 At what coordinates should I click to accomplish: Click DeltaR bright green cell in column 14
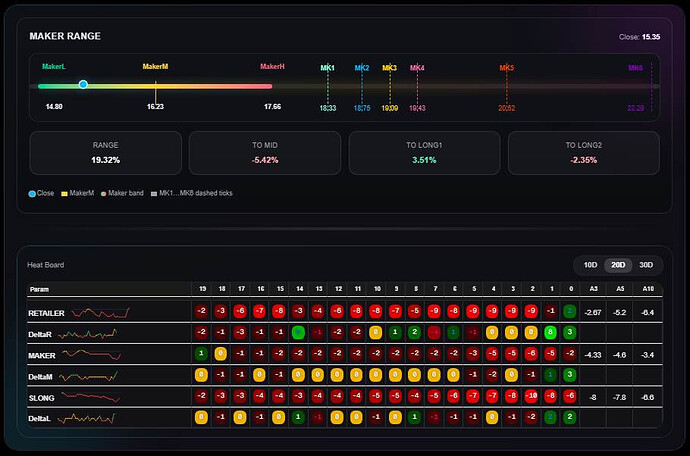coord(298,332)
